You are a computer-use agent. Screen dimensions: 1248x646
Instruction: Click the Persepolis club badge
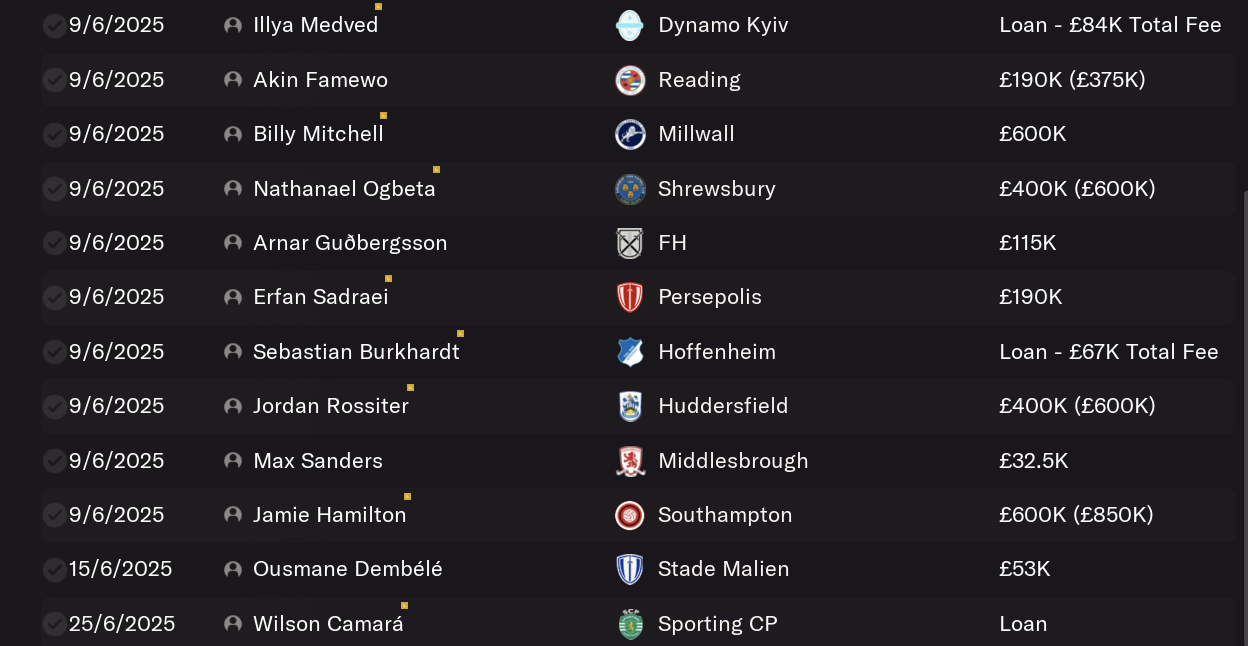(630, 297)
